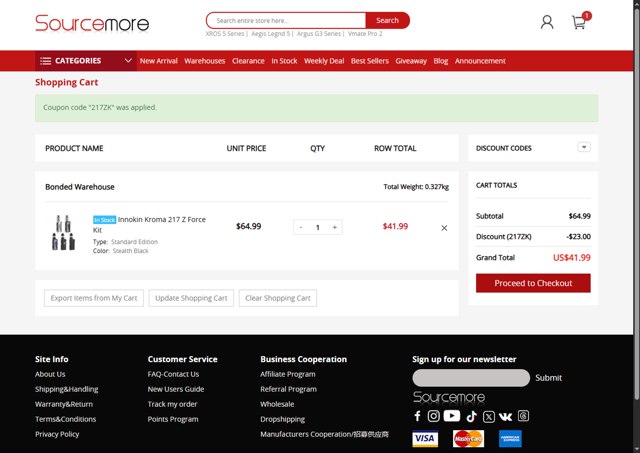Open Threads social icon in footer
640x453 pixels.
[x=523, y=416]
